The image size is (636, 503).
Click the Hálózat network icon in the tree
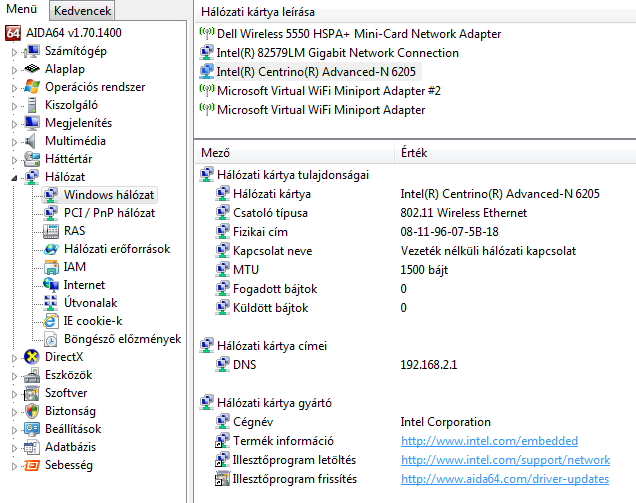tap(32, 177)
